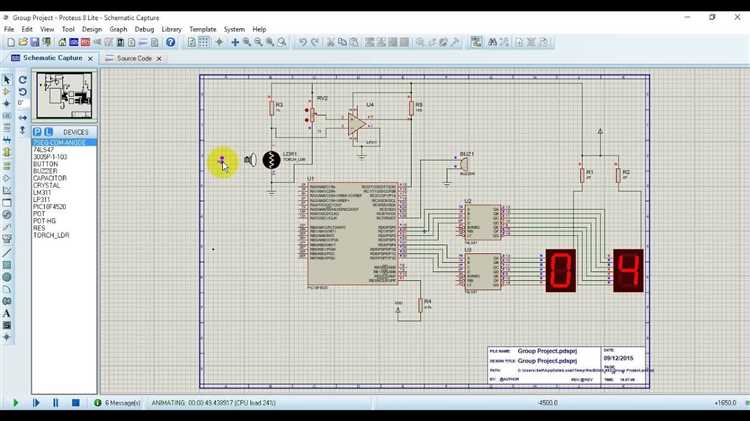This screenshot has width=750, height=421.
Task: Stop the simulation with the square button
Action: pyautogui.click(x=76, y=403)
